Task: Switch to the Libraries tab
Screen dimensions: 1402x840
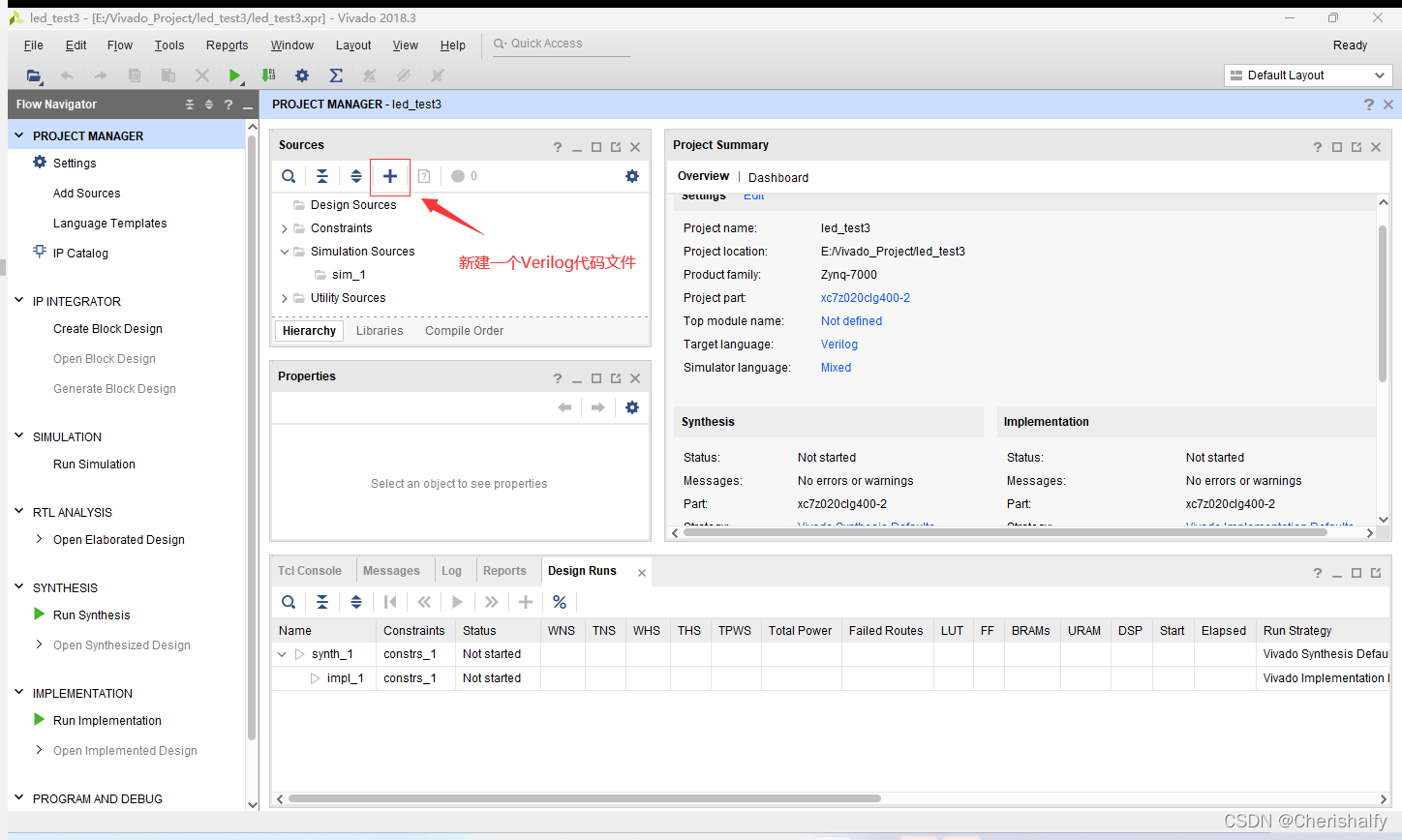Action: coord(380,331)
